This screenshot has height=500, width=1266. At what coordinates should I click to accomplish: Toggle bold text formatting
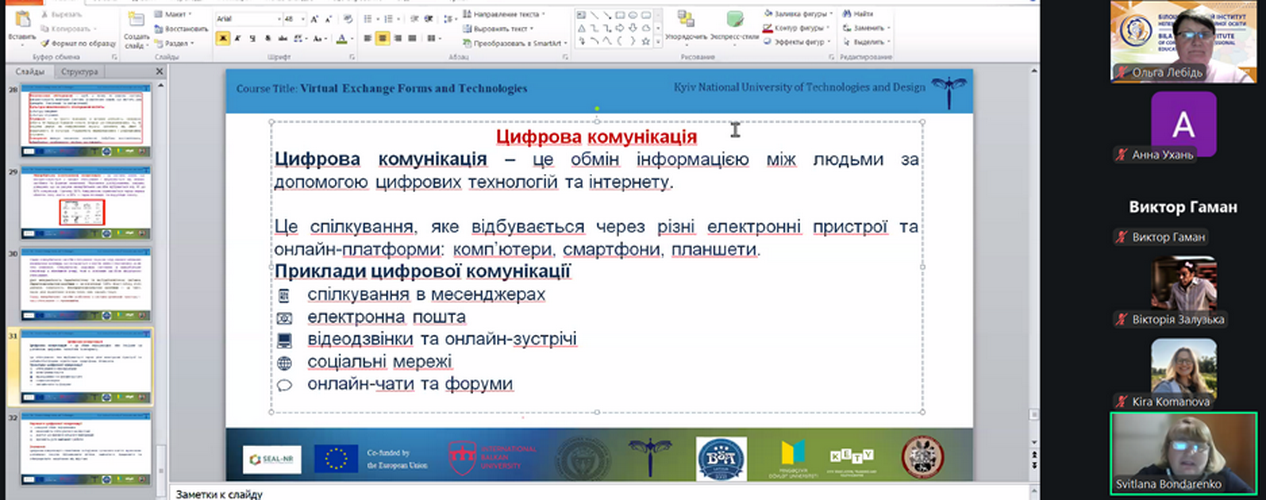point(223,38)
